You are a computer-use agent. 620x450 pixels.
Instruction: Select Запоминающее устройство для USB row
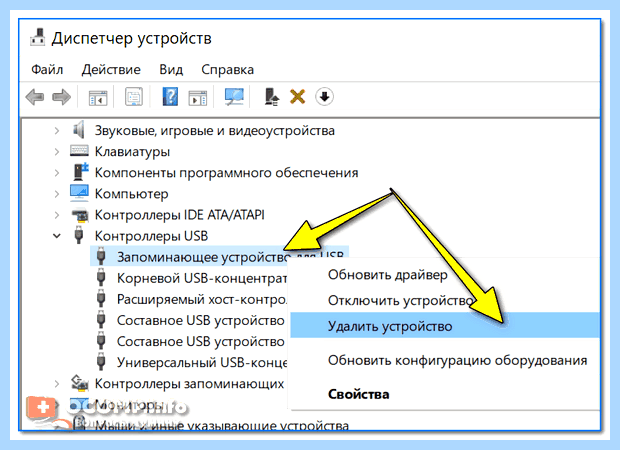coord(219,256)
